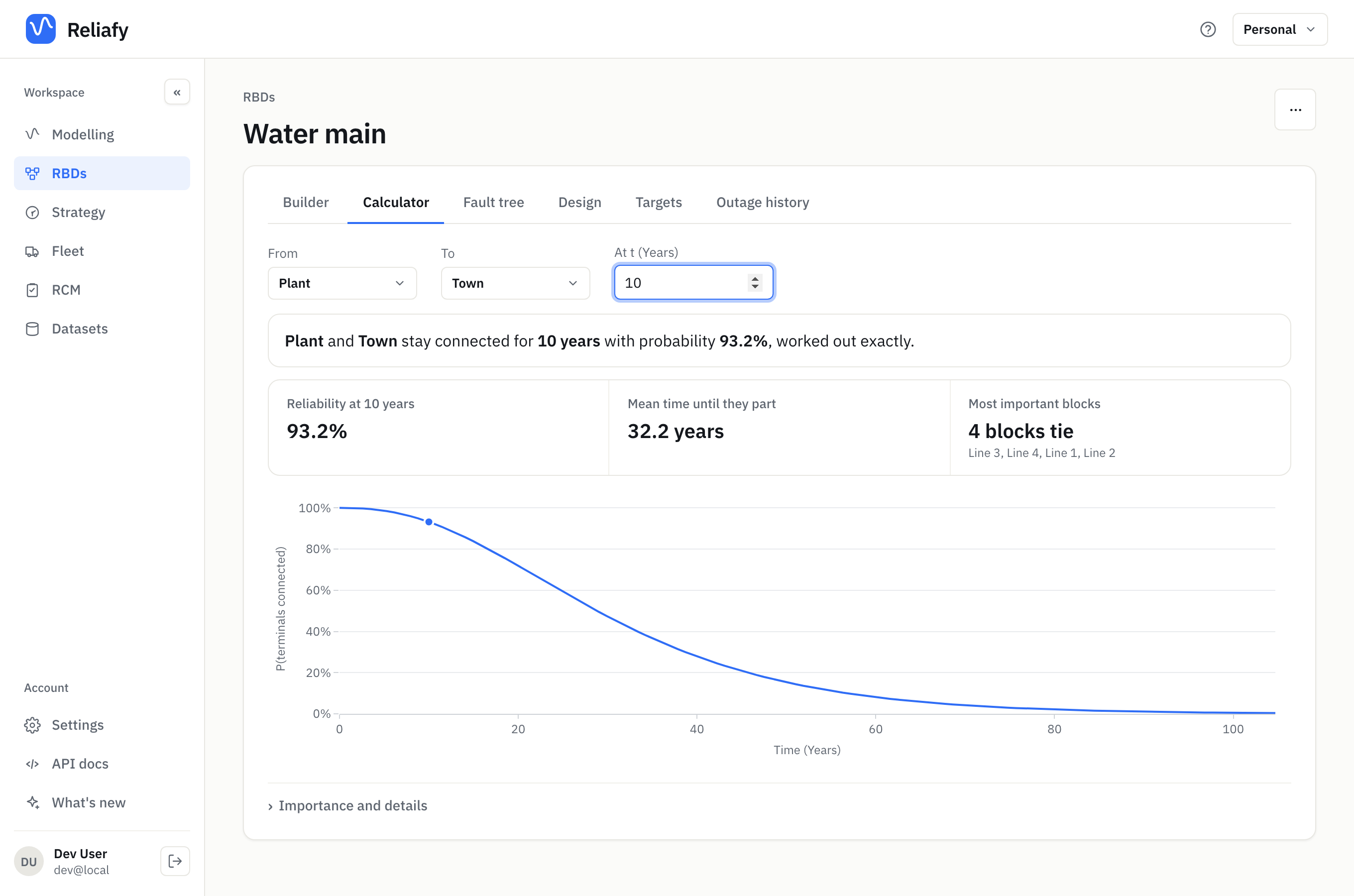This screenshot has width=1354, height=896.
Task: Click the Water main page title
Action: click(x=314, y=134)
